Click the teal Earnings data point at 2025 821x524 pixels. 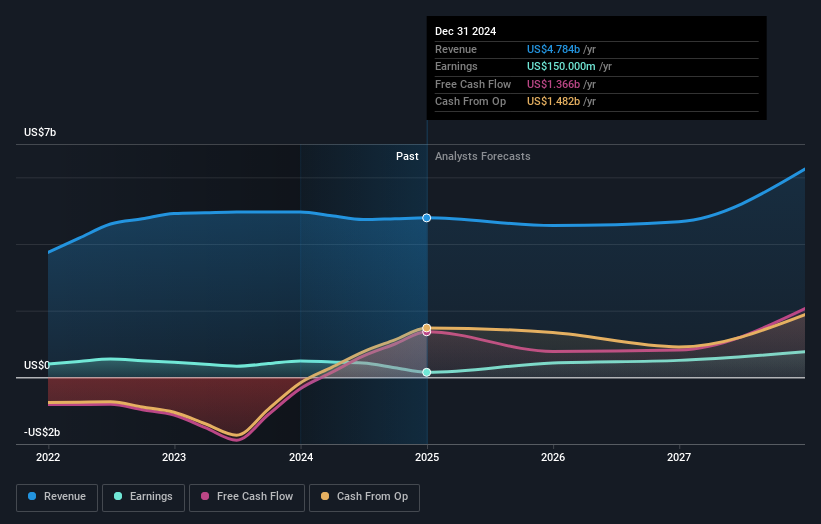pos(427,372)
